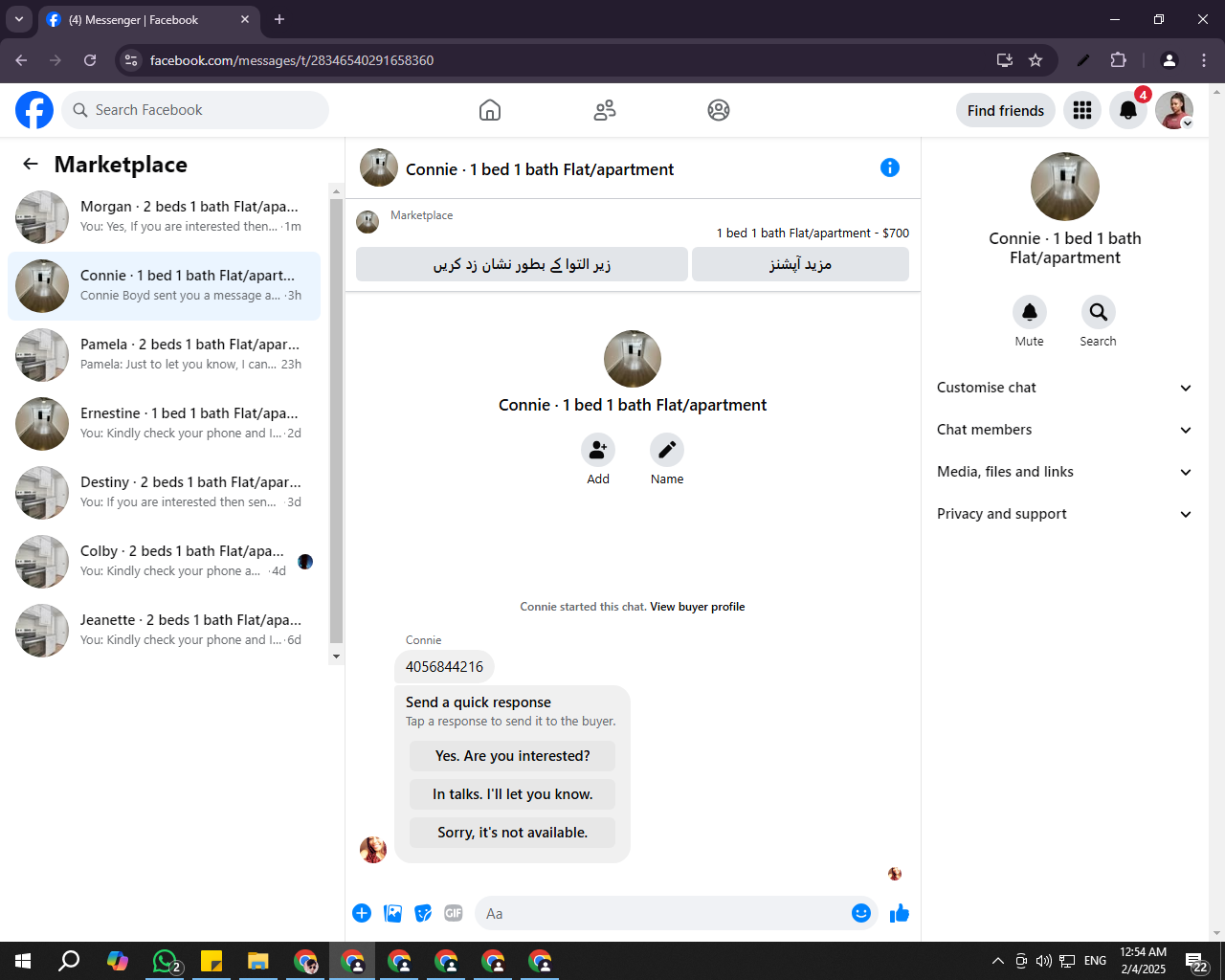Click the volume icon in system tray
The height and width of the screenshot is (980, 1225).
click(x=1043, y=961)
